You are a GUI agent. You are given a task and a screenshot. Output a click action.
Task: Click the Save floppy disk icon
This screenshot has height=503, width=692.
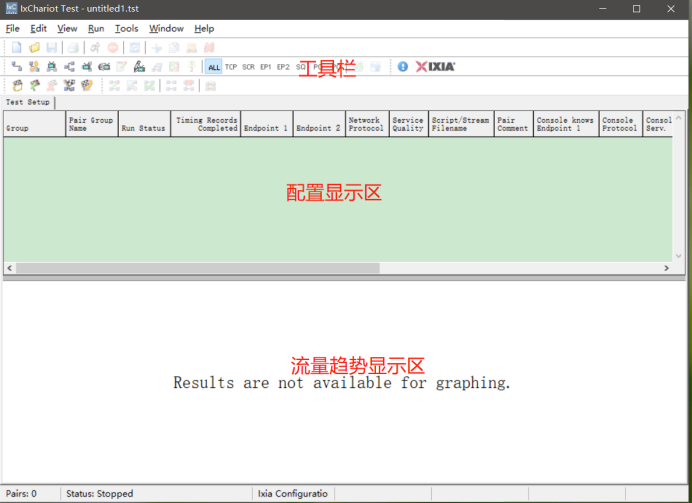tap(52, 48)
